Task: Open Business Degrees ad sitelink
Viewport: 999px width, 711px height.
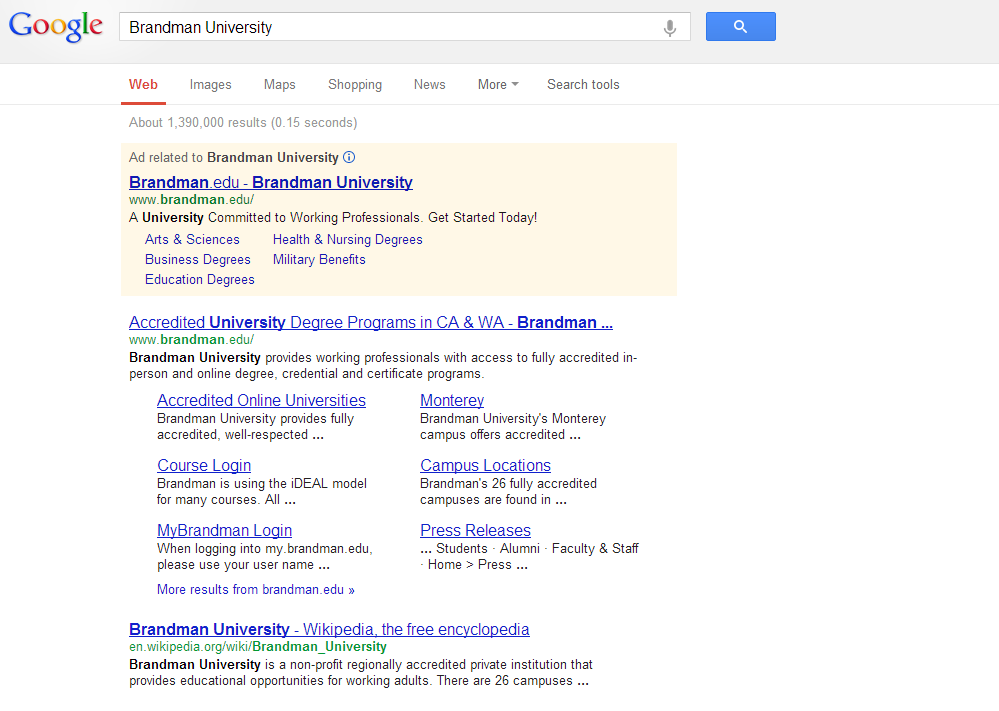Action: tap(198, 259)
